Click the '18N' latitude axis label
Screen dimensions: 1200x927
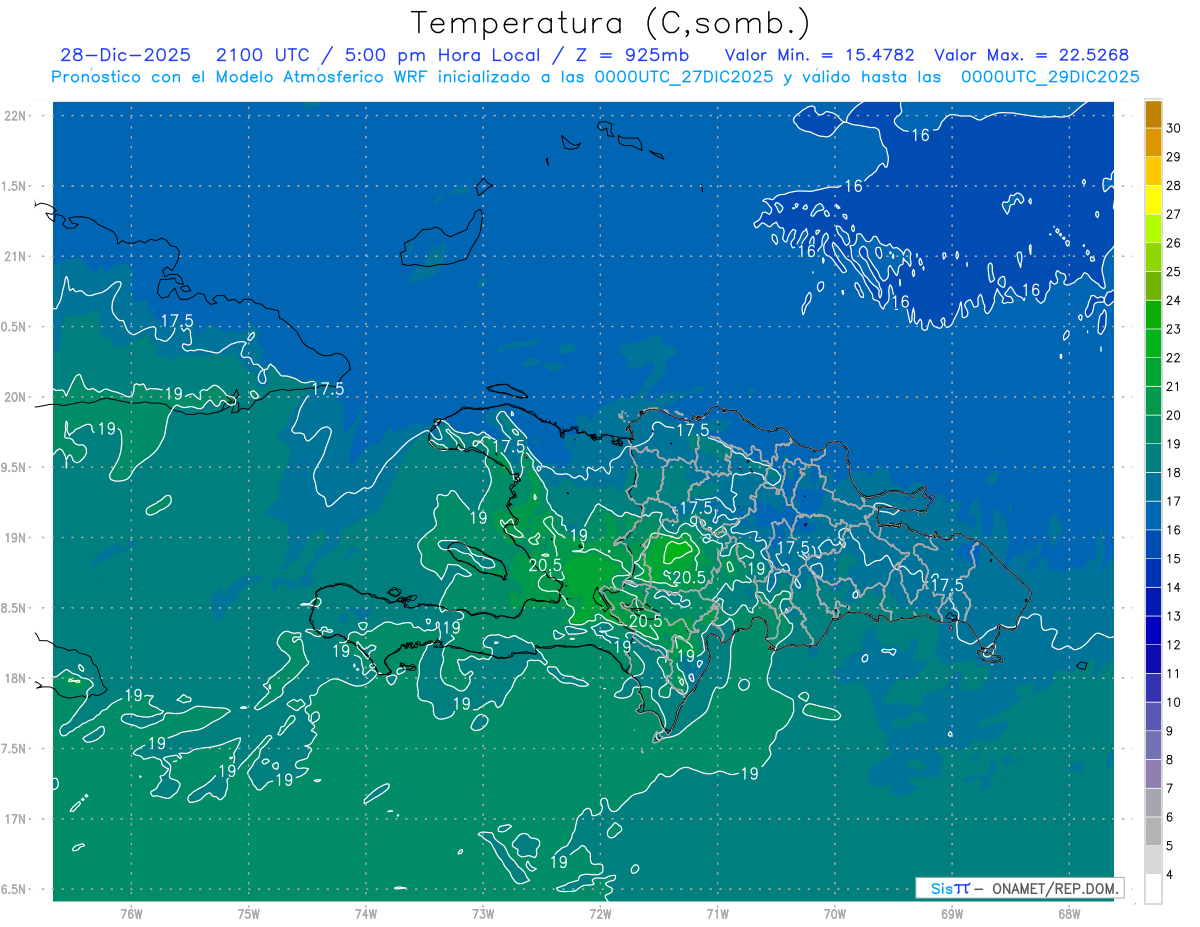click(x=17, y=679)
